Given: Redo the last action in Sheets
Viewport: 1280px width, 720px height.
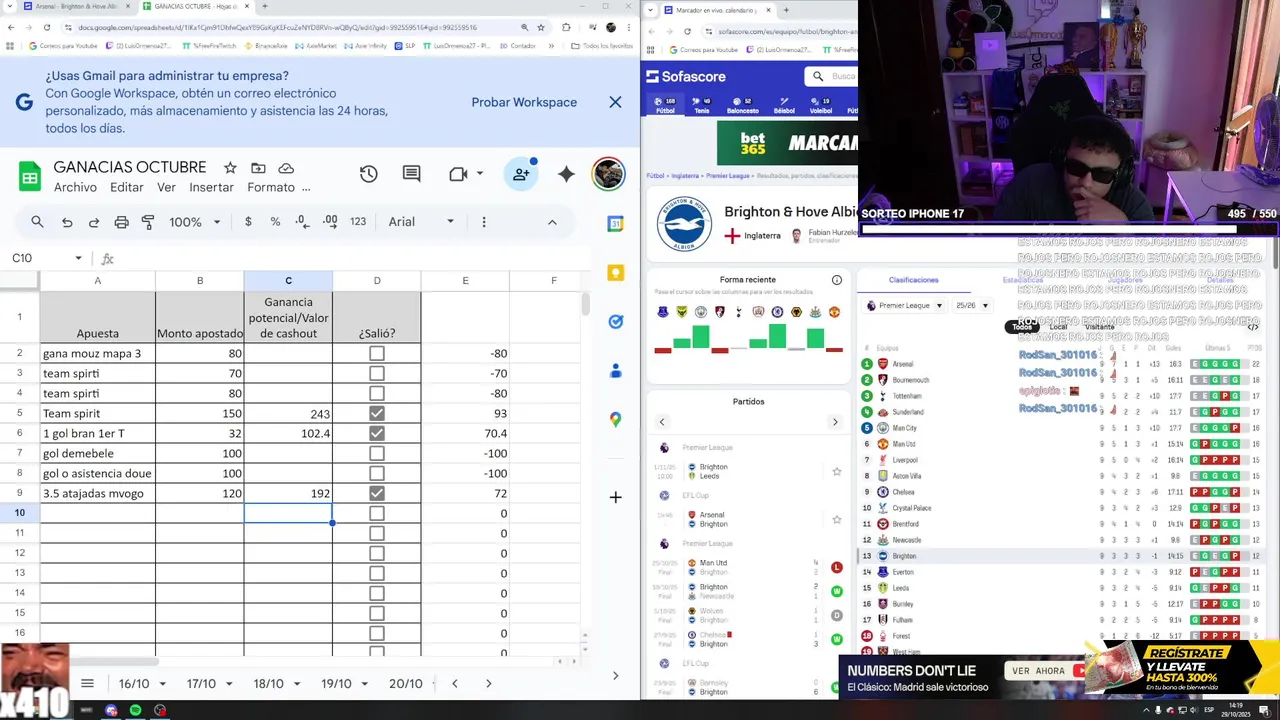Looking at the screenshot, I should [94, 222].
